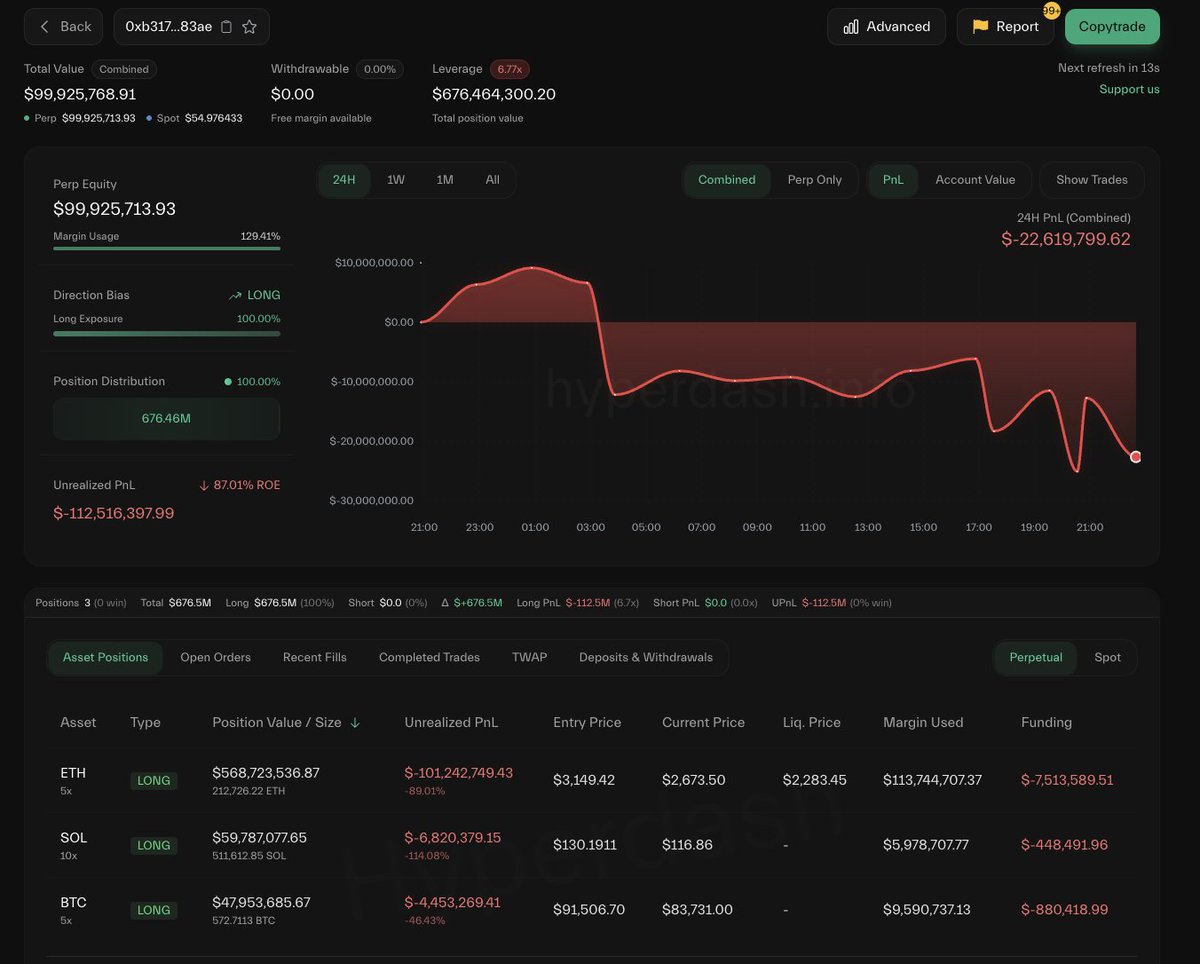View Completed Trades tab
1200x964 pixels.
[428, 657]
